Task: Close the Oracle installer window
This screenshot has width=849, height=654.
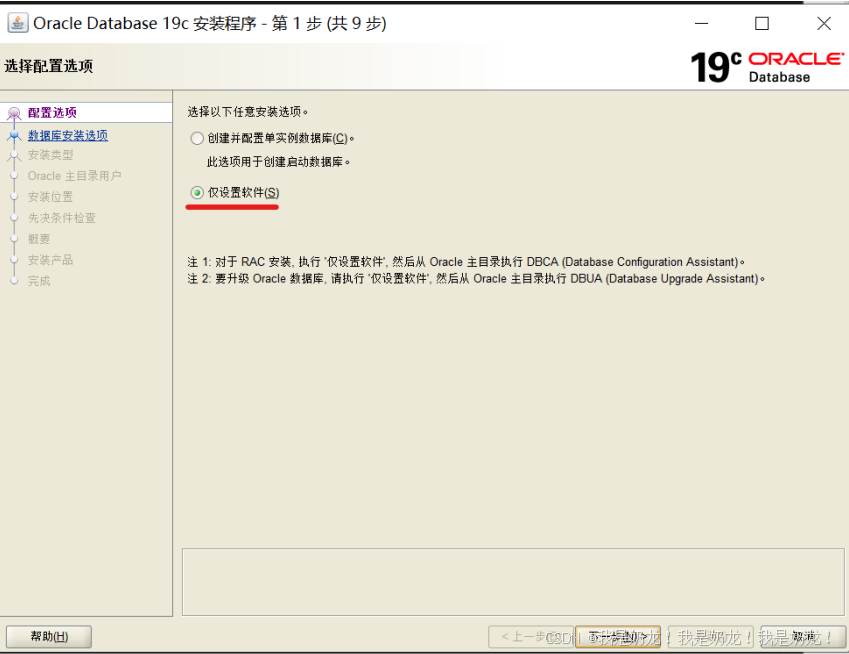Action: 824,23
